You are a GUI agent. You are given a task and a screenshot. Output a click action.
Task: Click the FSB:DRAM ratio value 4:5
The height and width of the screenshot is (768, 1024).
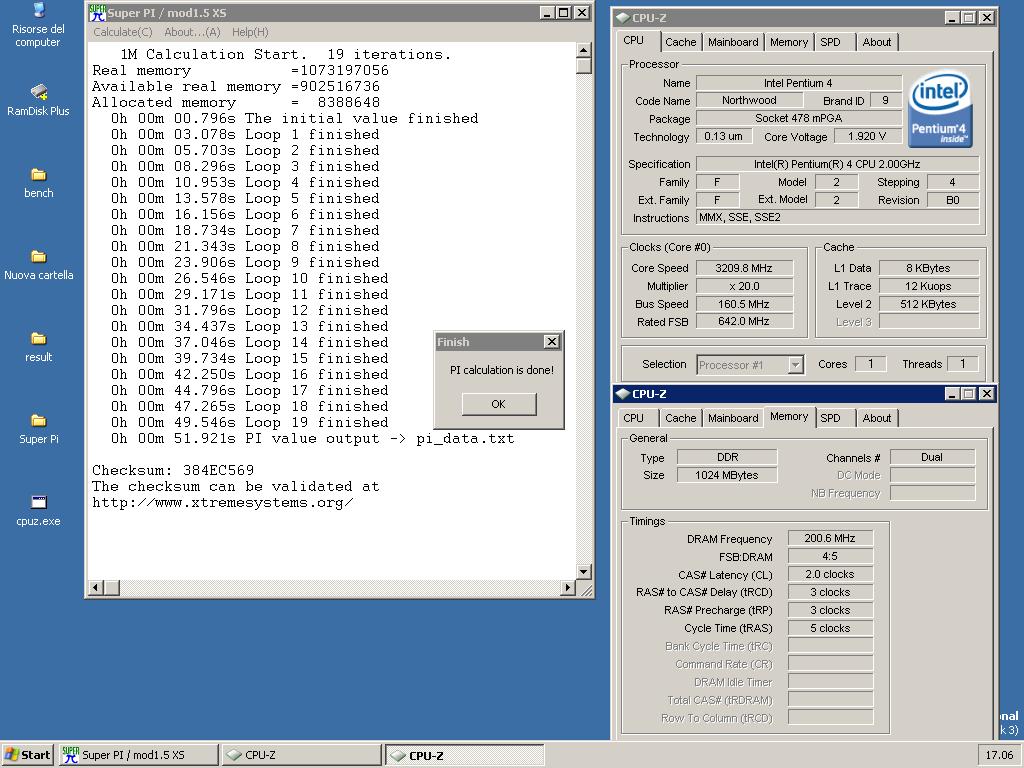[x=830, y=556]
